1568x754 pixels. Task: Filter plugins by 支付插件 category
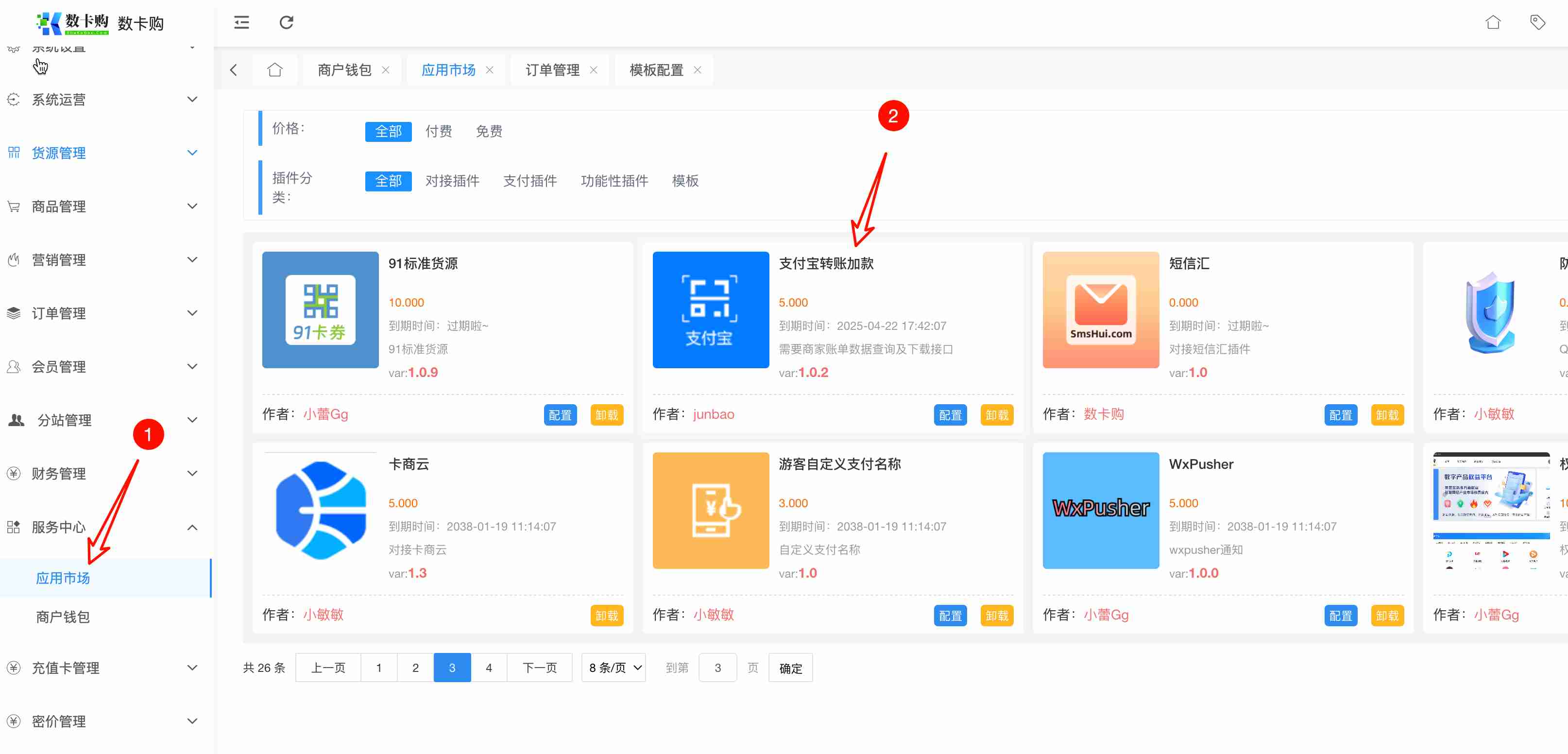529,181
